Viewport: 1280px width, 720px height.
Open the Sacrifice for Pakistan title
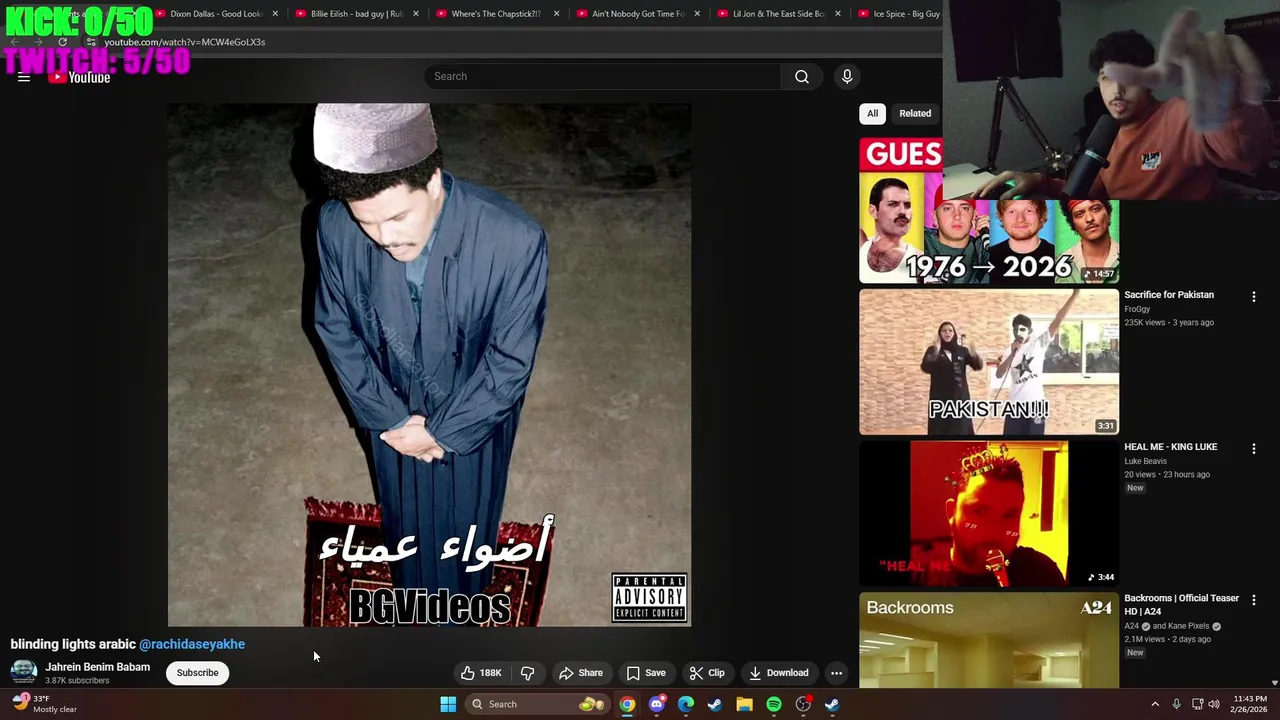(1169, 295)
